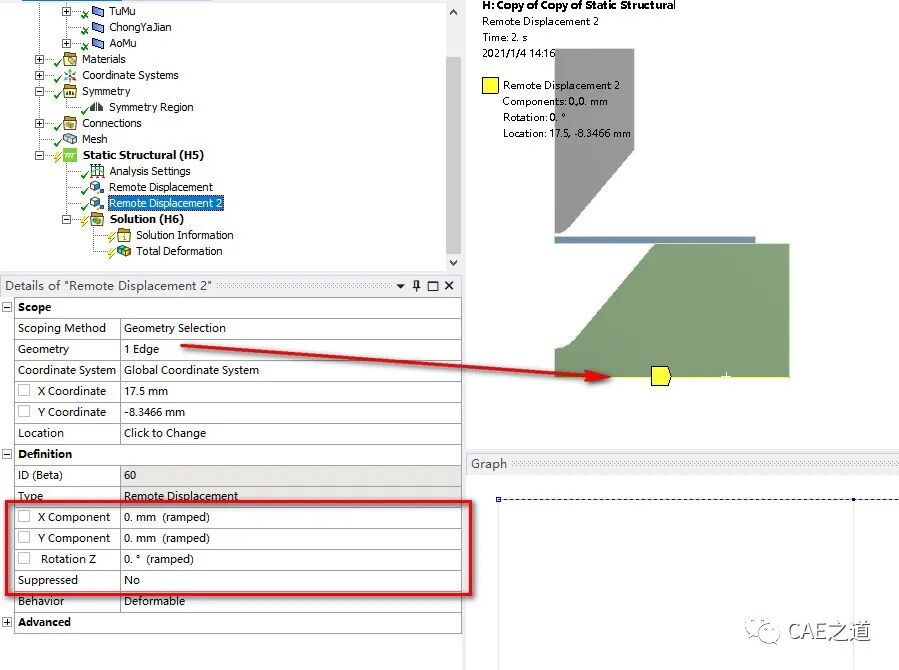Viewport: 899px width, 670px height.
Task: Click the Geometry value '1 Edge'
Action: pos(291,349)
